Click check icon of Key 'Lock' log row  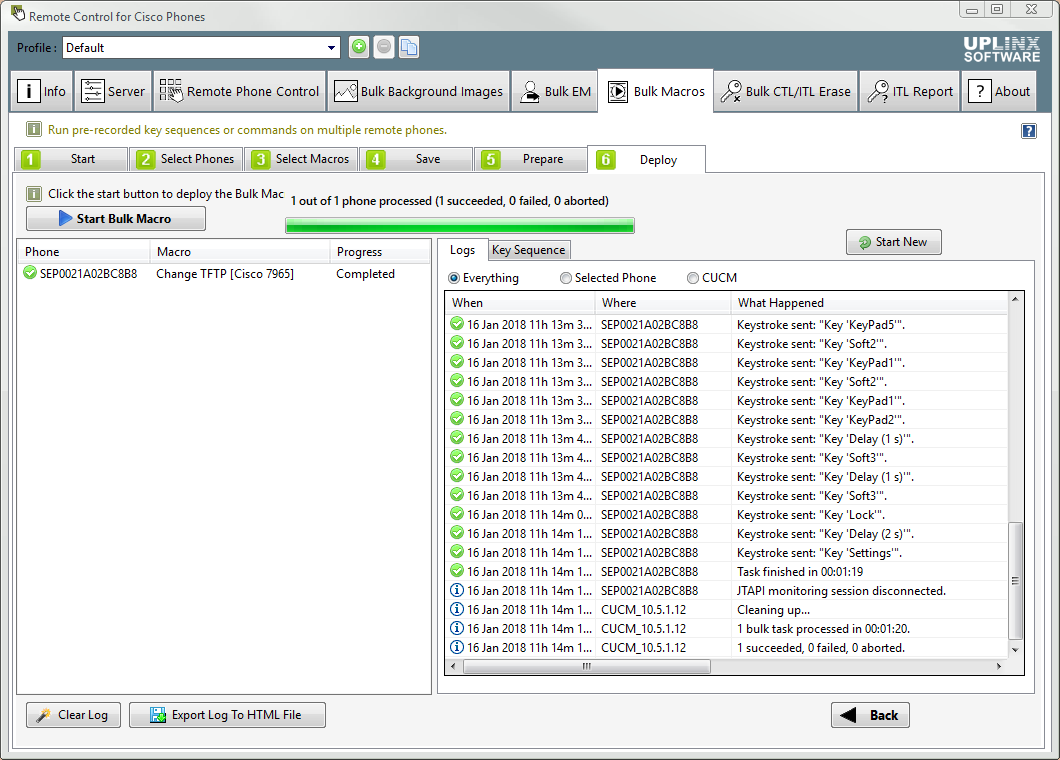coord(457,515)
